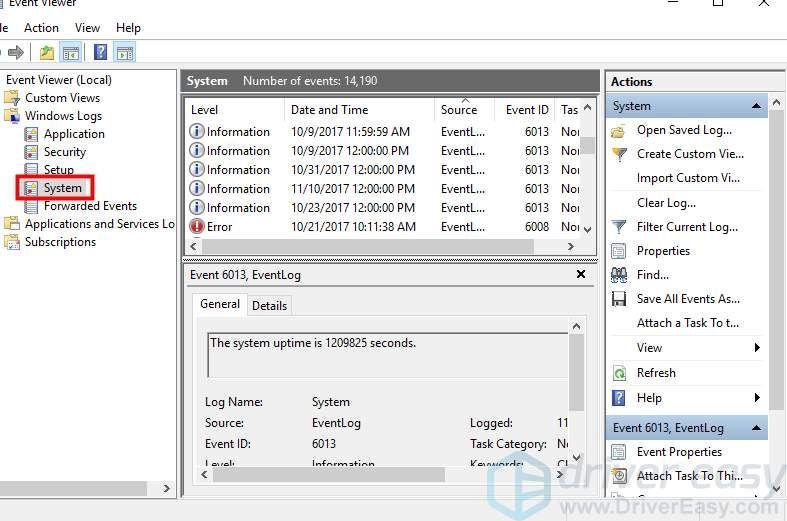Viewport: 787px width, 521px height.
Task: Click event list vertical scrollbar down arrow
Action: (x=588, y=229)
